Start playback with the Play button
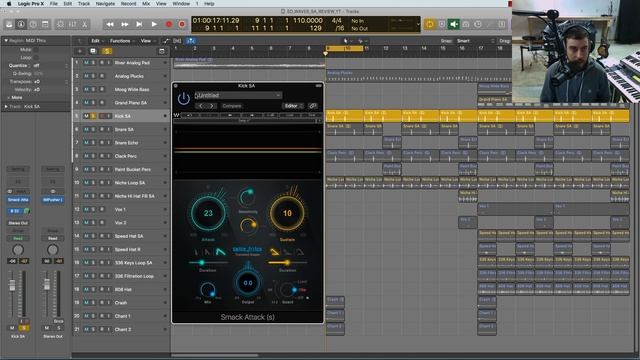 point(154,24)
